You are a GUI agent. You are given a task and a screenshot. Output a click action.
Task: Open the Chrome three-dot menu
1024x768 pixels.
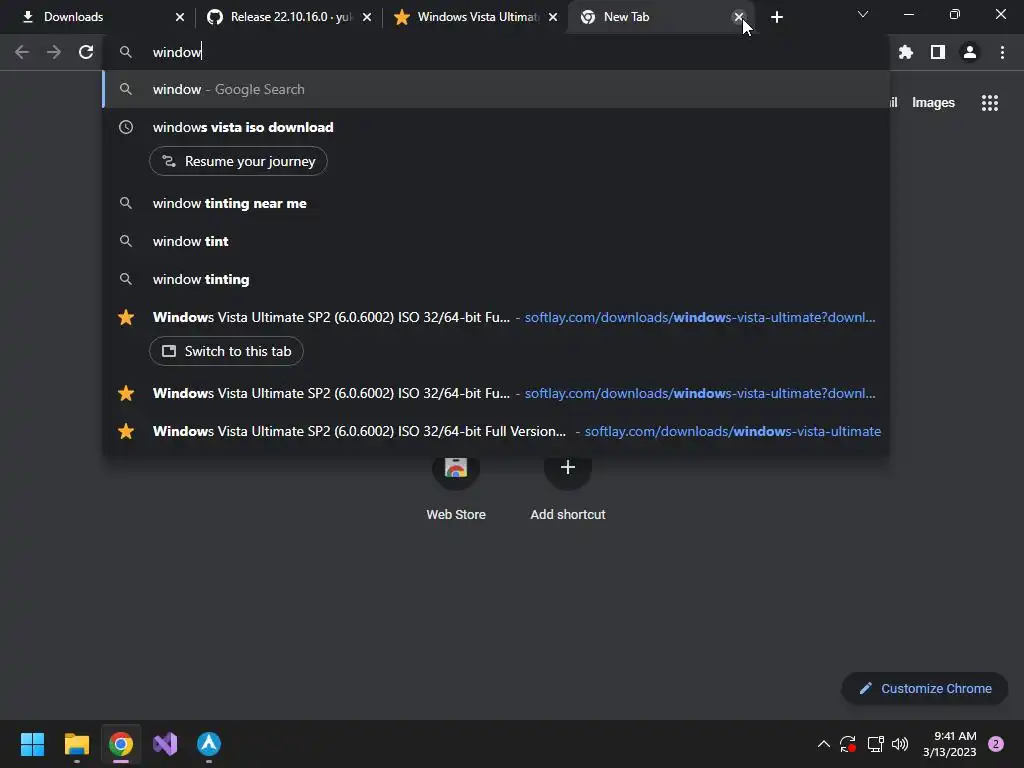[x=1002, y=52]
